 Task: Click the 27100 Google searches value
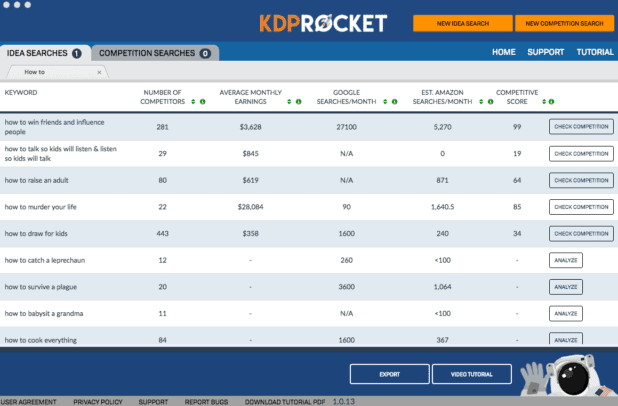pyautogui.click(x=346, y=127)
